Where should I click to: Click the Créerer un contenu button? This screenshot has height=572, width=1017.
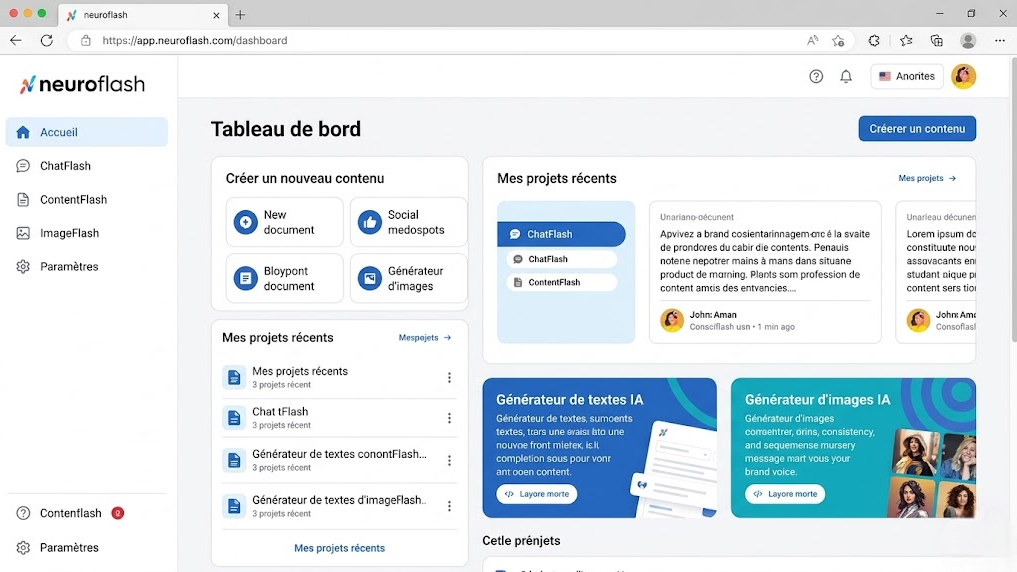[x=916, y=129]
